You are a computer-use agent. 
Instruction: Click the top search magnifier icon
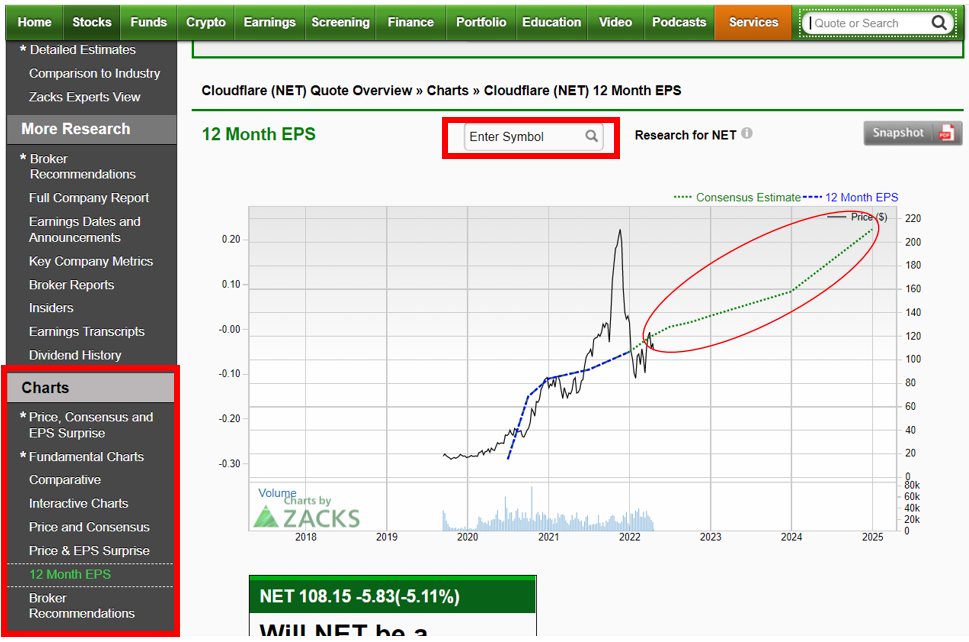pyautogui.click(x=939, y=23)
